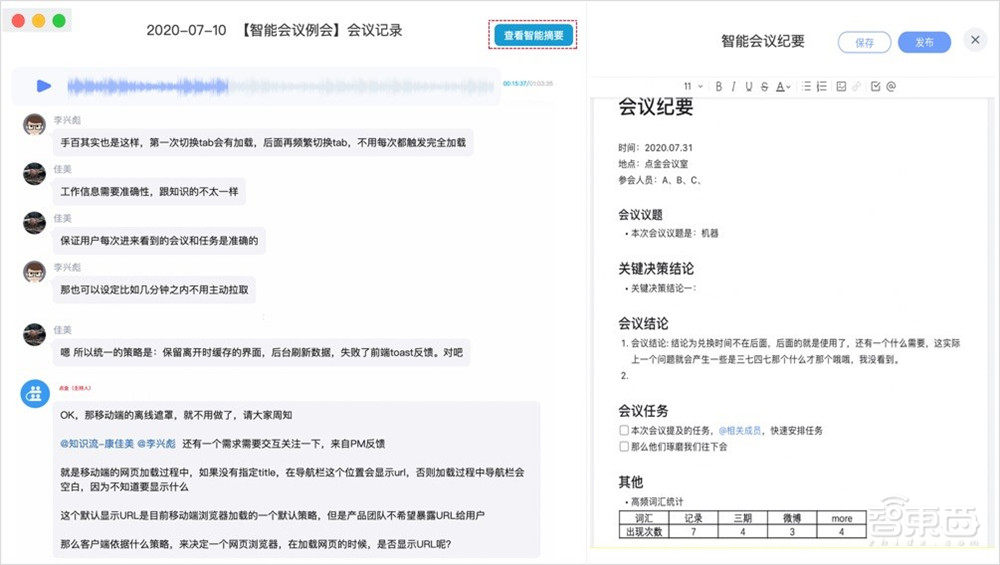The image size is (1000, 565).
Task: Click the 关键决策结论一: bullet
Action: point(663,288)
